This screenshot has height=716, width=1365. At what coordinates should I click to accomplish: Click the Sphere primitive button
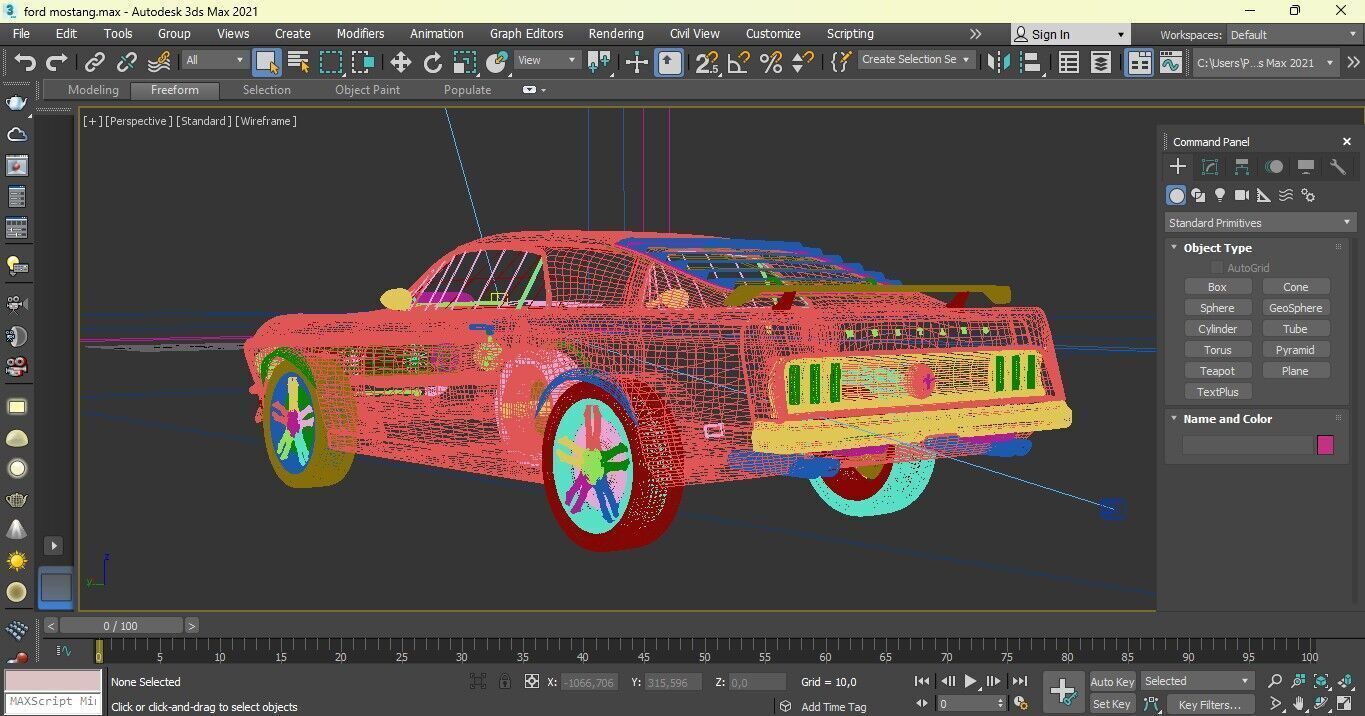pos(1217,308)
